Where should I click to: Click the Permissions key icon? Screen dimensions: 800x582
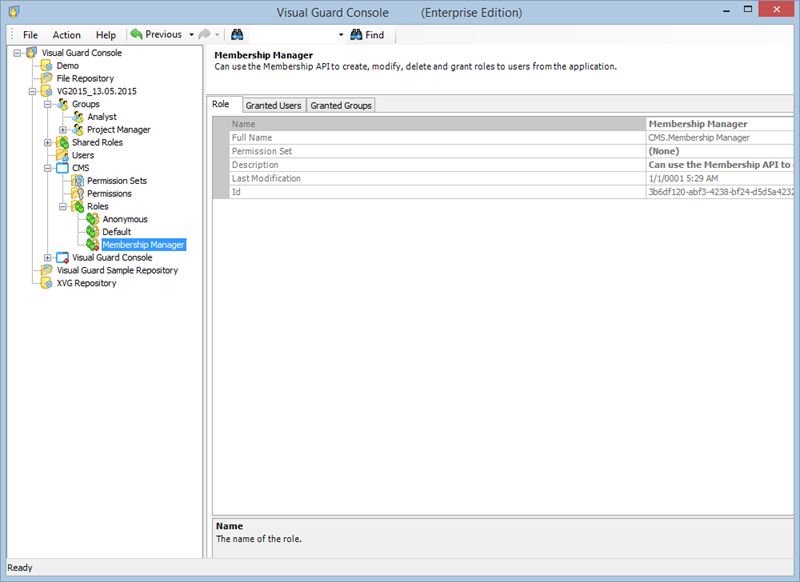pos(78,193)
